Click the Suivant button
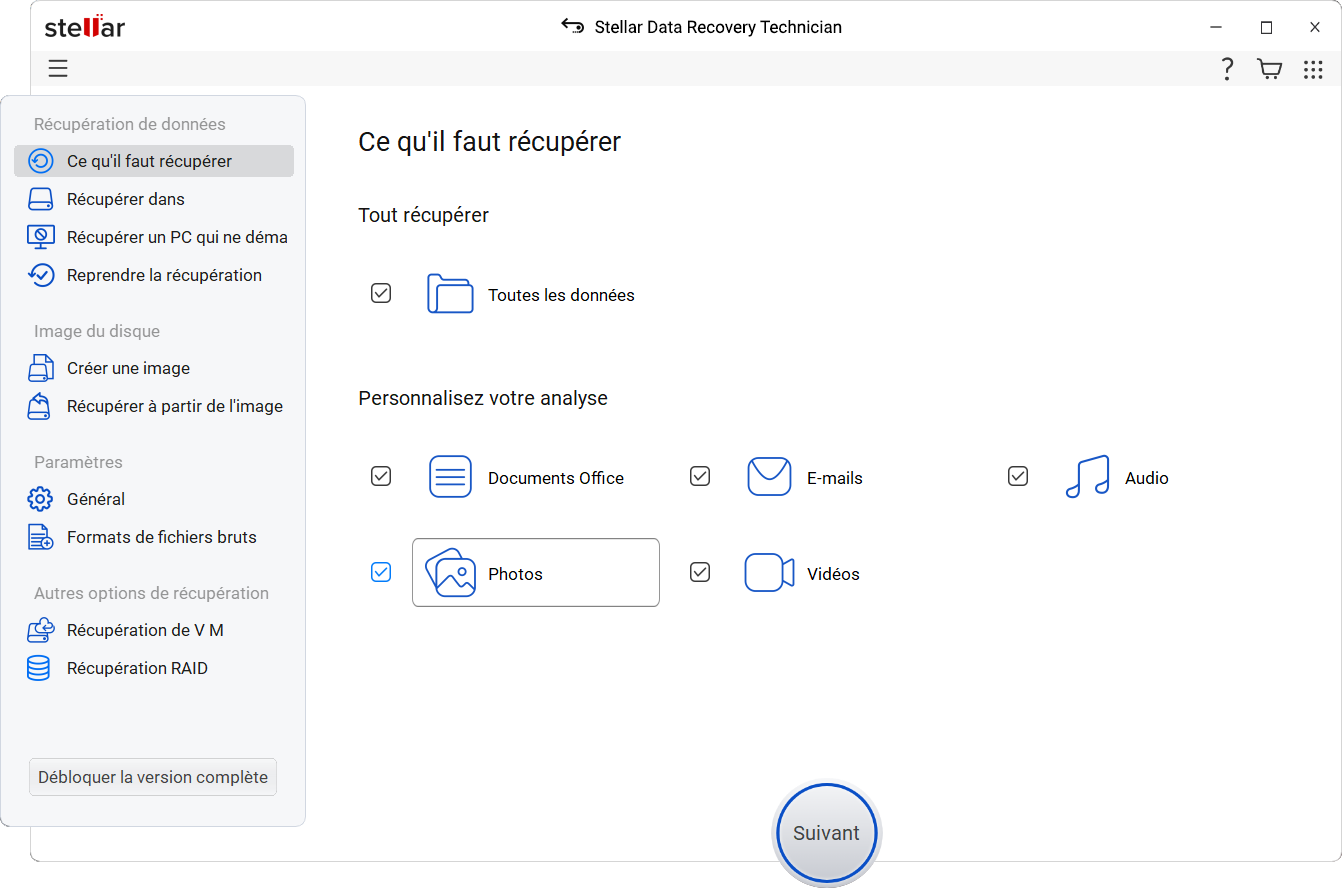This screenshot has width=1342, height=888. point(826,833)
